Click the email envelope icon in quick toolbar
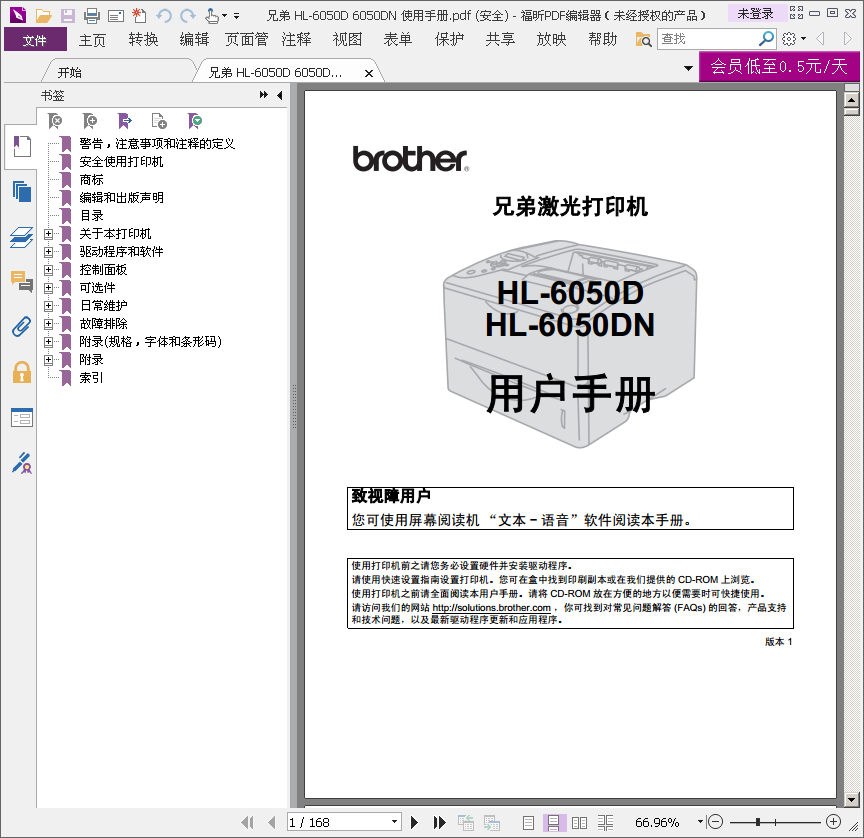Screen dimensions: 864x838 pos(116,16)
